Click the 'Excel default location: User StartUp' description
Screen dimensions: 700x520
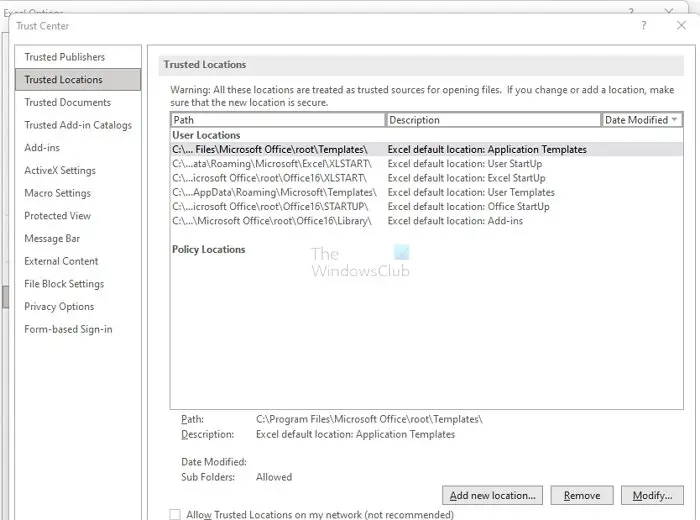click(465, 164)
